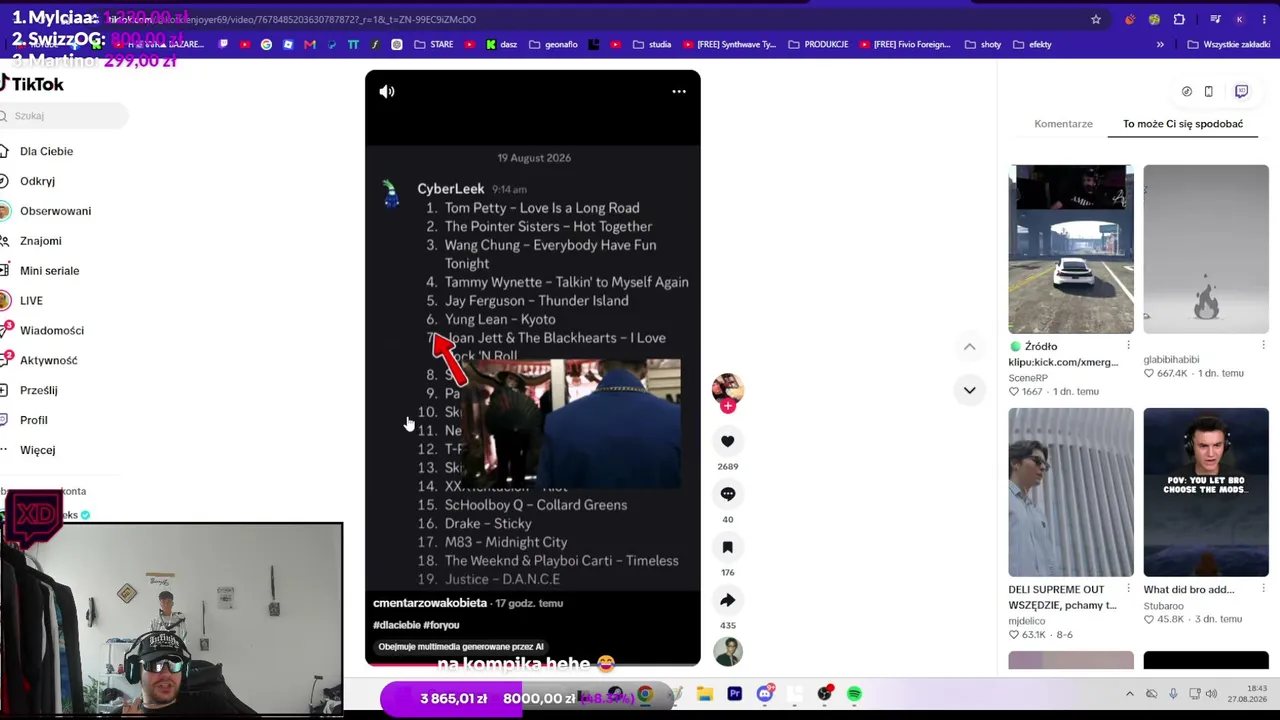The image size is (1280, 720).
Task: Open Aktywność notifications
Action: (48, 360)
